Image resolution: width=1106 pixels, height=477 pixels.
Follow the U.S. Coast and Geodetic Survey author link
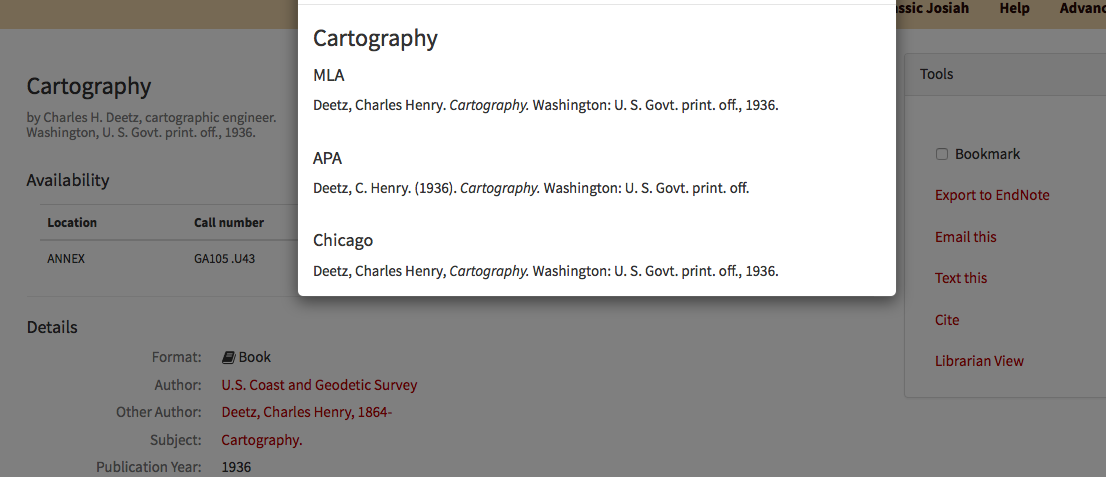[319, 385]
